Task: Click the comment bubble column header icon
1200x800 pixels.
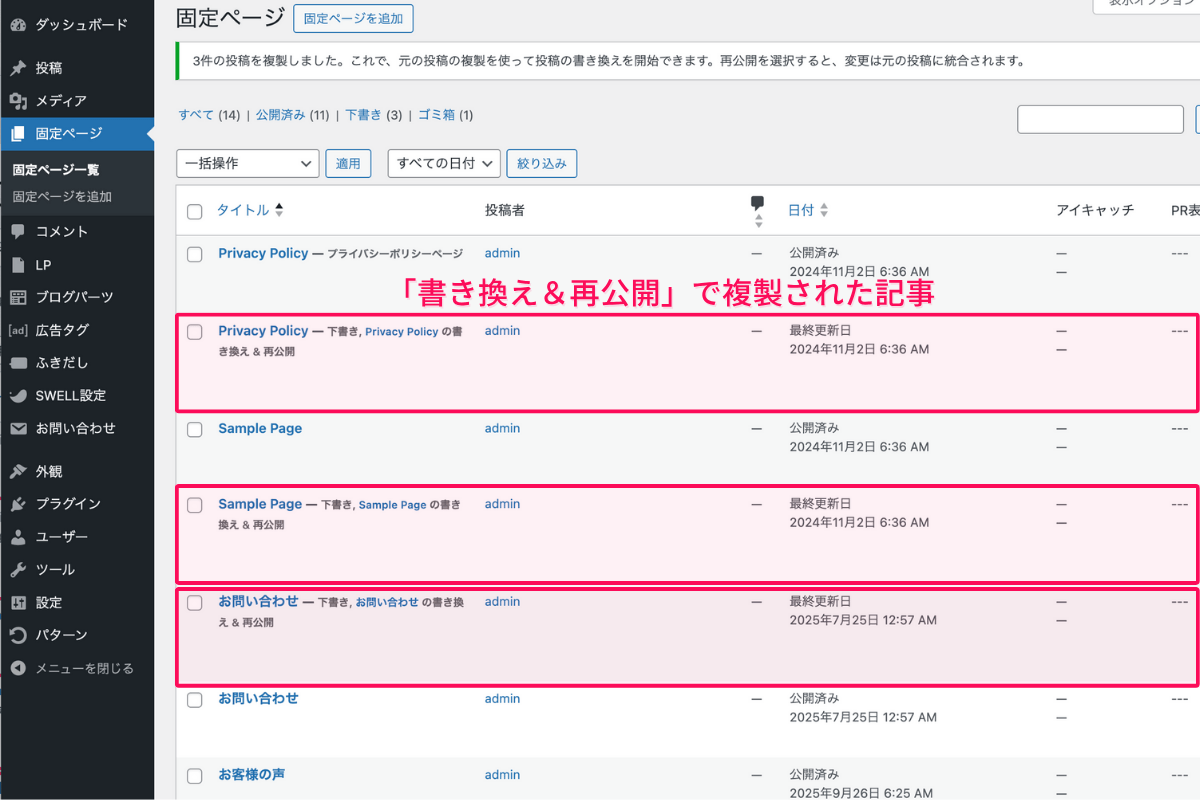Action: pos(757,204)
